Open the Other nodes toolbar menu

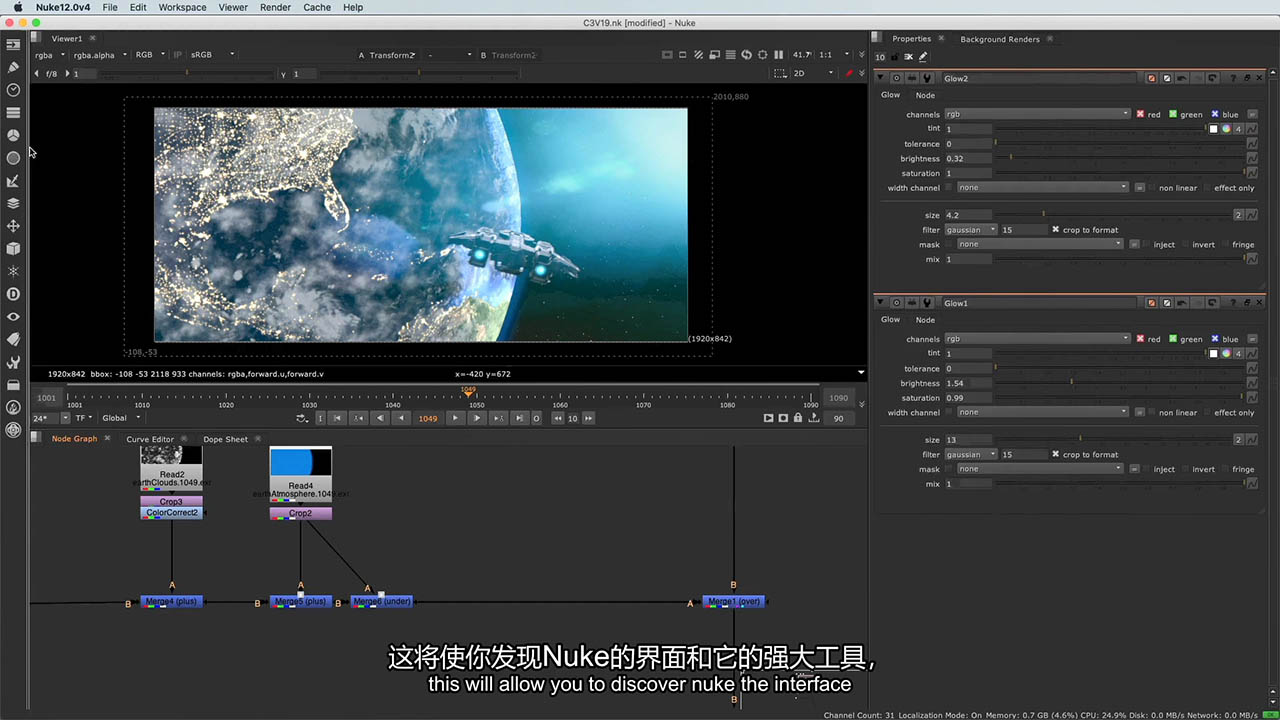[13, 385]
